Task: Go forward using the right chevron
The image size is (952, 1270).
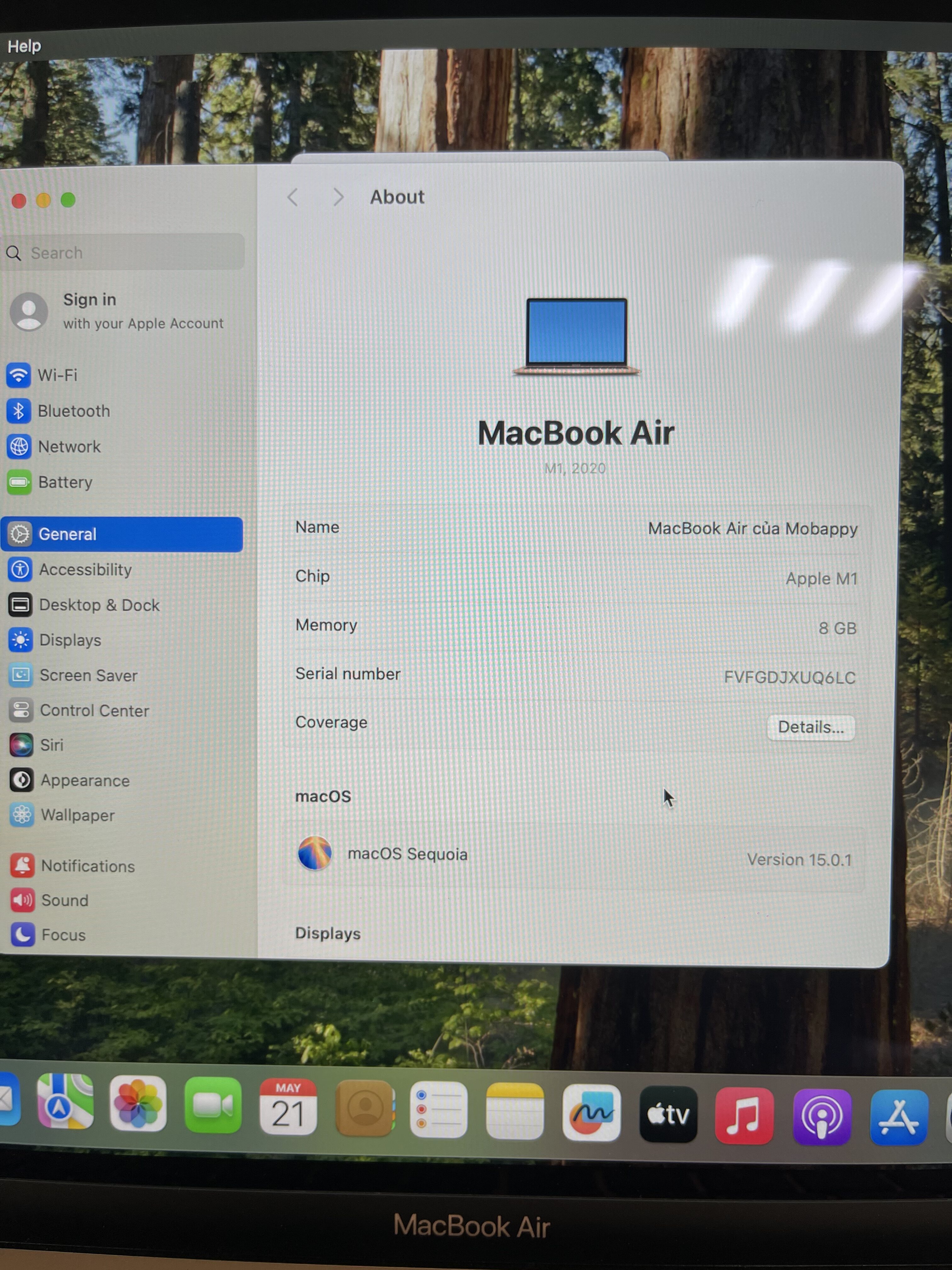Action: 338,197
